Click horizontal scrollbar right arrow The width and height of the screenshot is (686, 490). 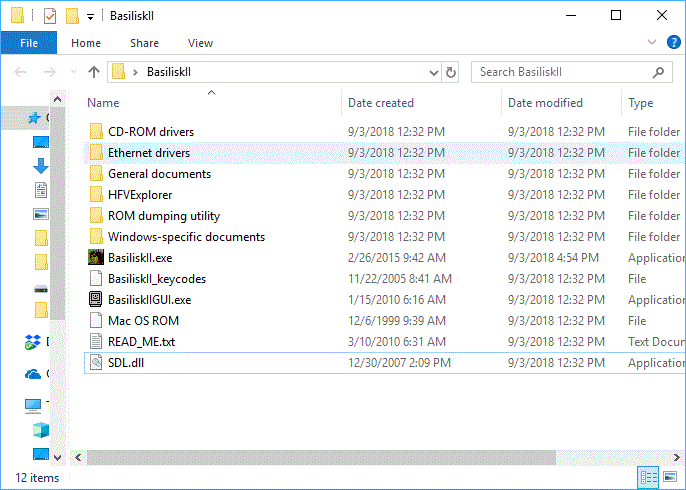tap(677, 458)
